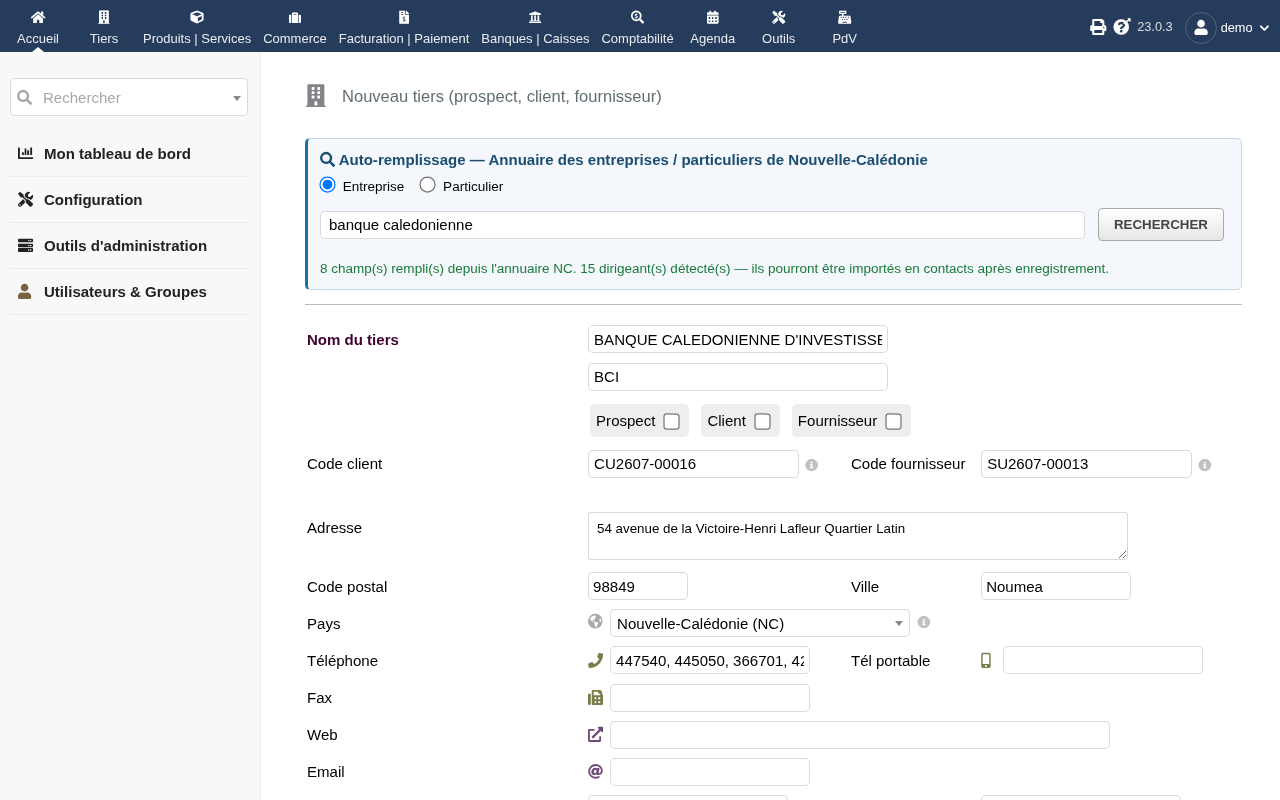Click the info icon beside Code client
The image size is (1280, 800).
pos(812,465)
